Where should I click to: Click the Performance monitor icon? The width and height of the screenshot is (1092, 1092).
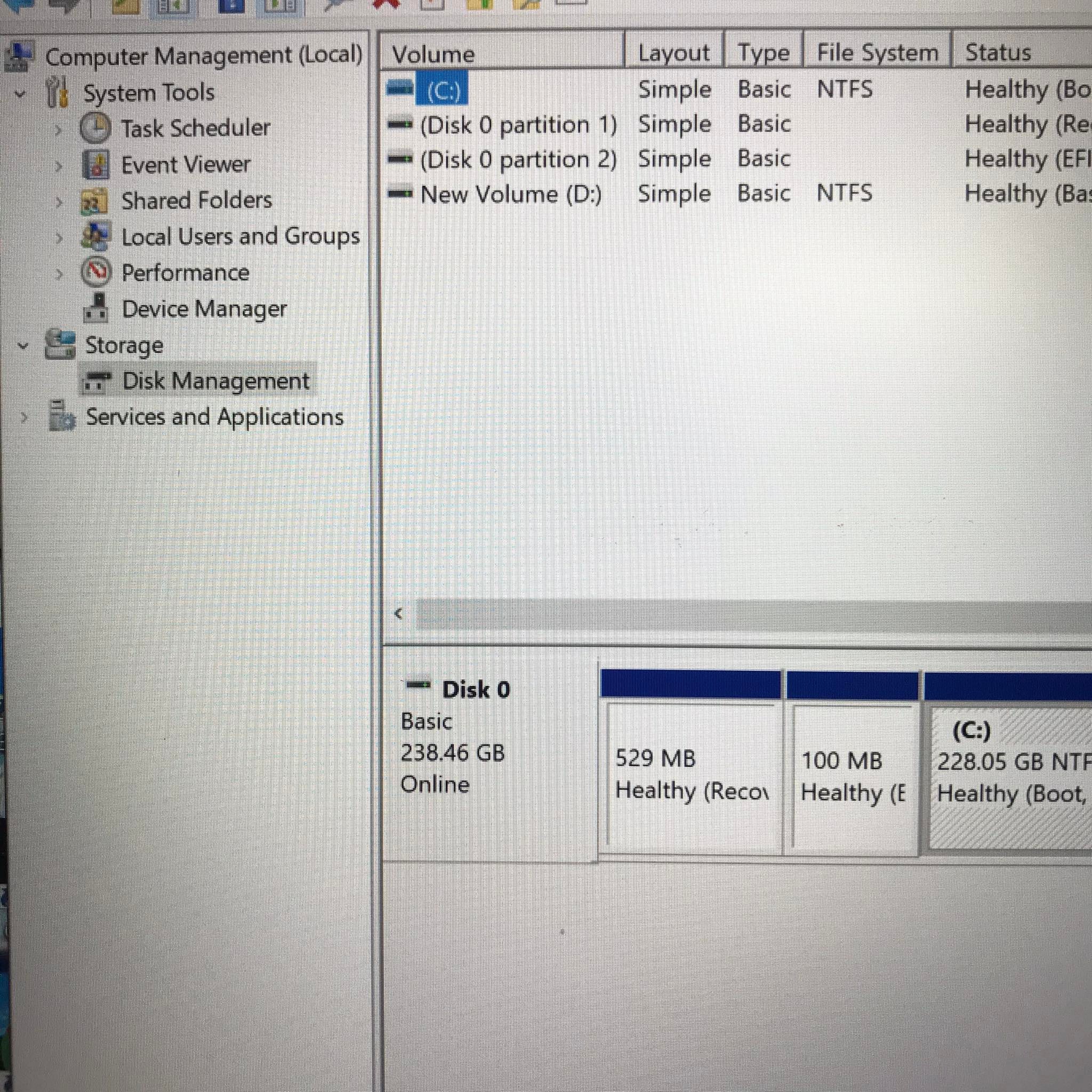pyautogui.click(x=95, y=272)
